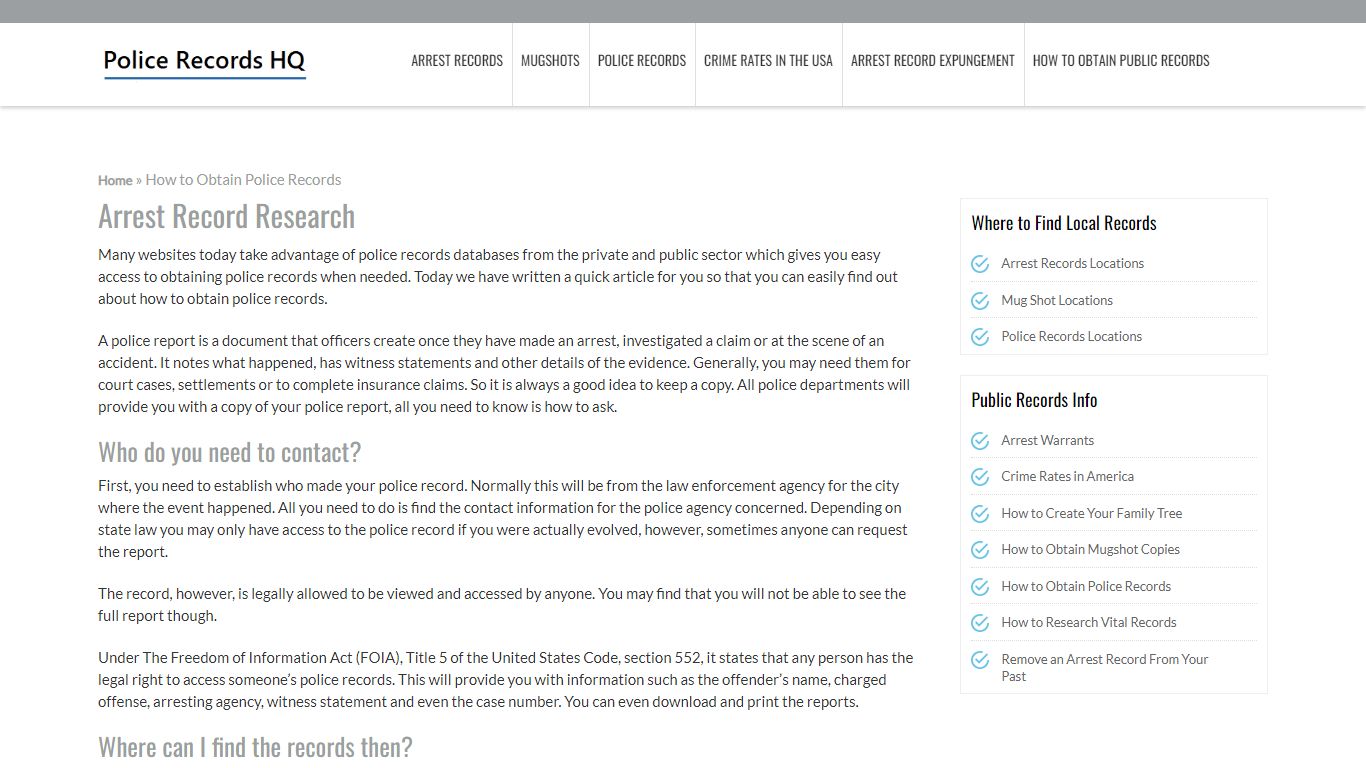Click 'Where can I find the records then?' heading
The height and width of the screenshot is (768, 1366).
(255, 747)
